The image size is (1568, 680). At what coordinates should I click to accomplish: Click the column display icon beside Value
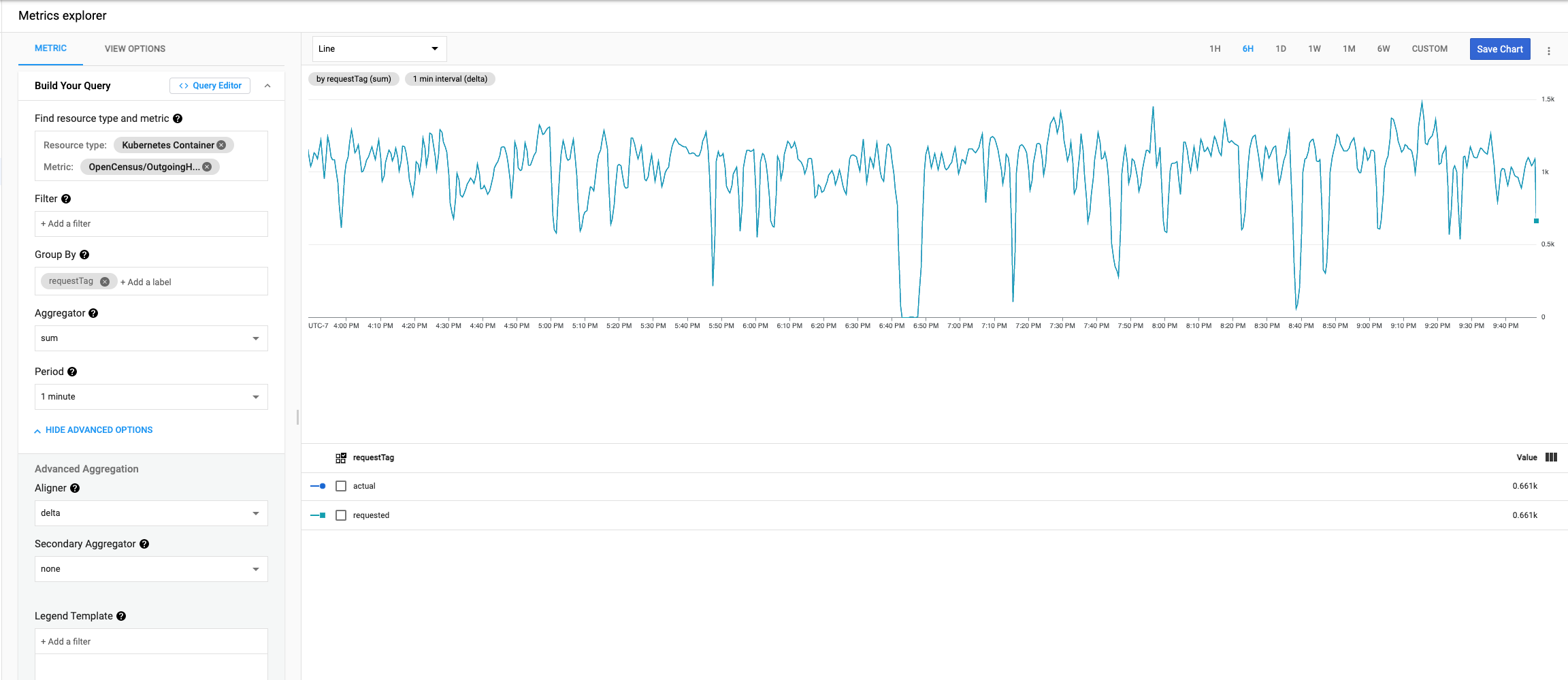pos(1551,457)
